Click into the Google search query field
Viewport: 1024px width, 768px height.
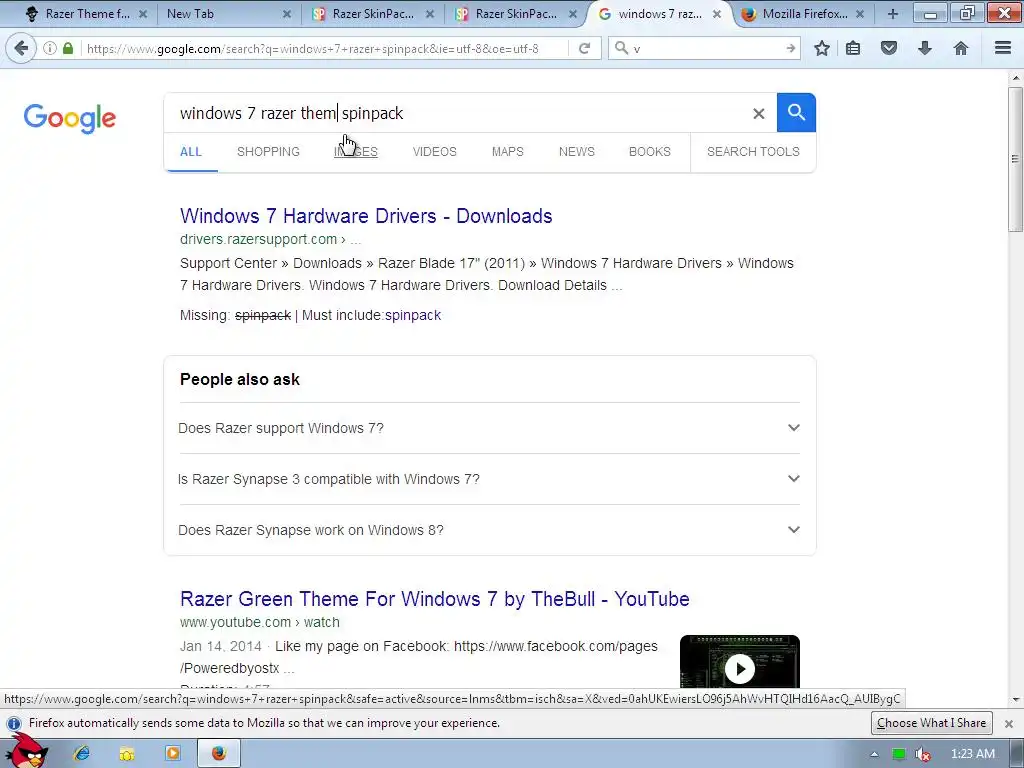457,114
